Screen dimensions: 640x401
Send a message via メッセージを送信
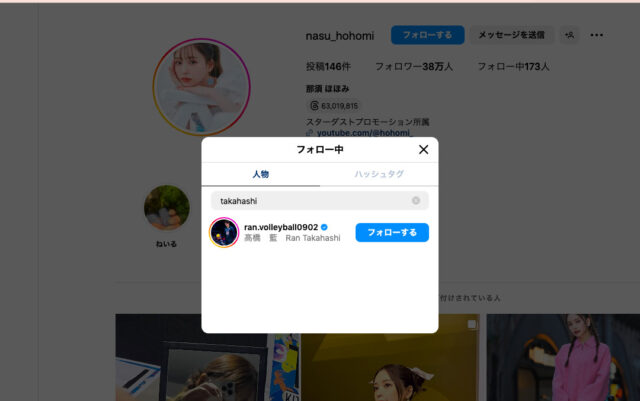(511, 35)
